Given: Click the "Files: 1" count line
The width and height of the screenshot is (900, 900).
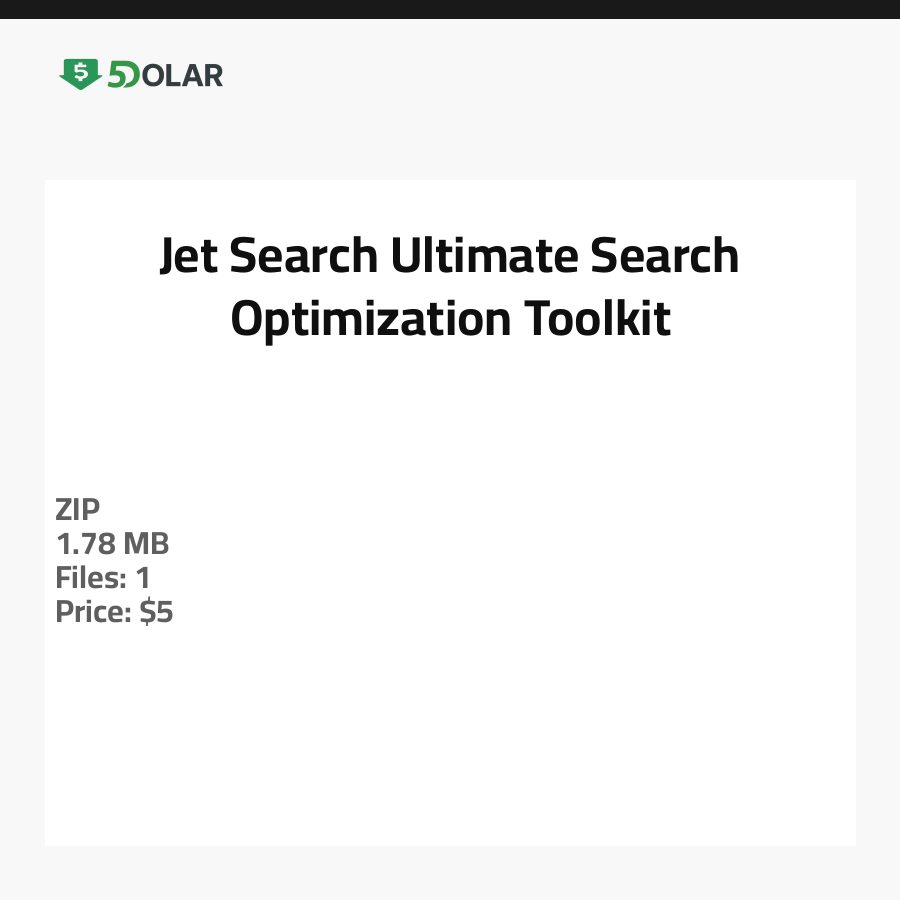Looking at the screenshot, I should [102, 578].
